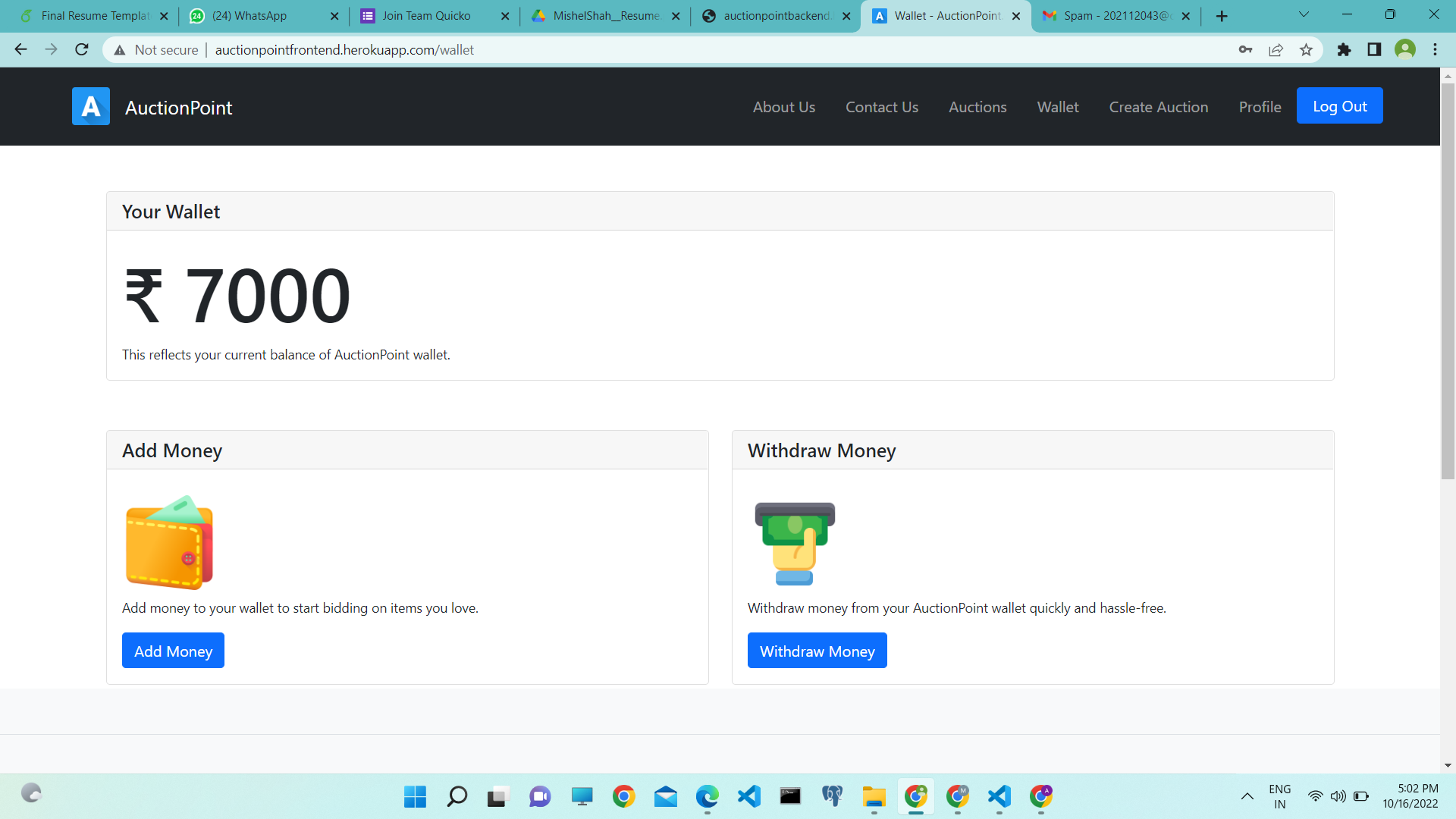Expand the hidden system tray icons chevron

click(x=1247, y=796)
